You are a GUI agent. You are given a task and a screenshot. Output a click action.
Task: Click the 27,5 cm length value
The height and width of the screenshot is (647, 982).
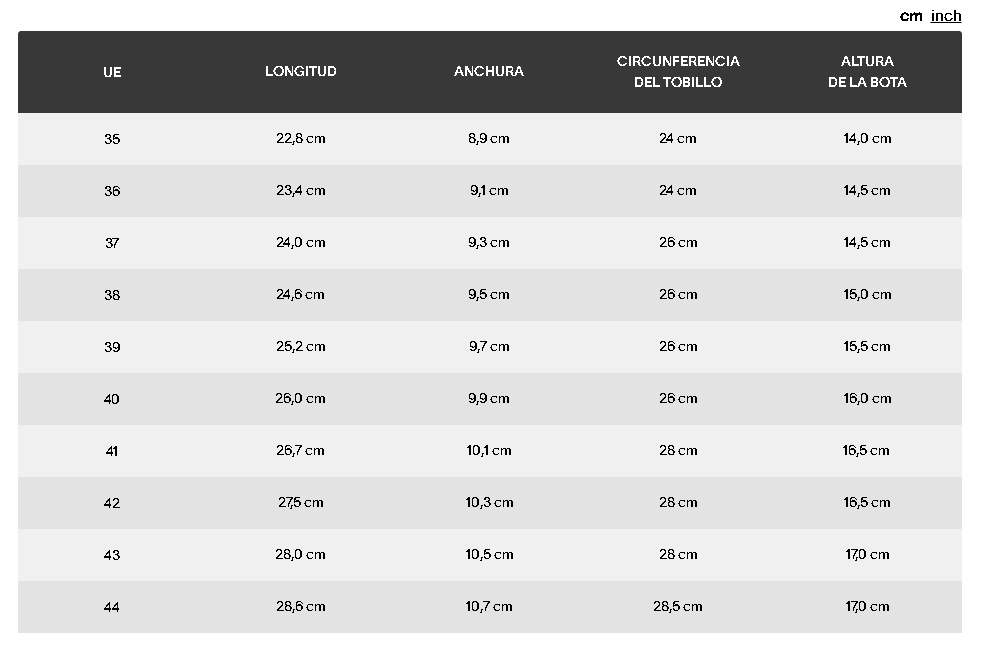coord(301,502)
